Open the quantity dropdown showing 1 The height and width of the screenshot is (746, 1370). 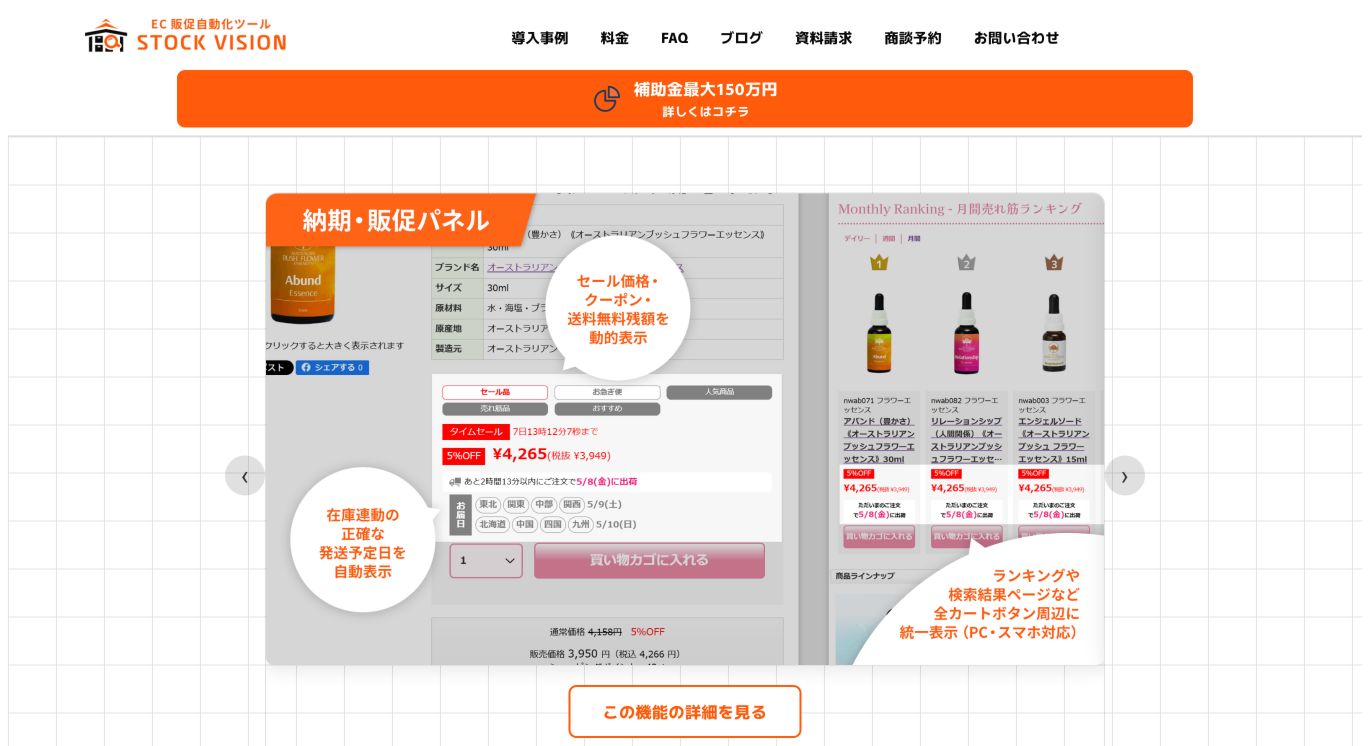tap(486, 560)
